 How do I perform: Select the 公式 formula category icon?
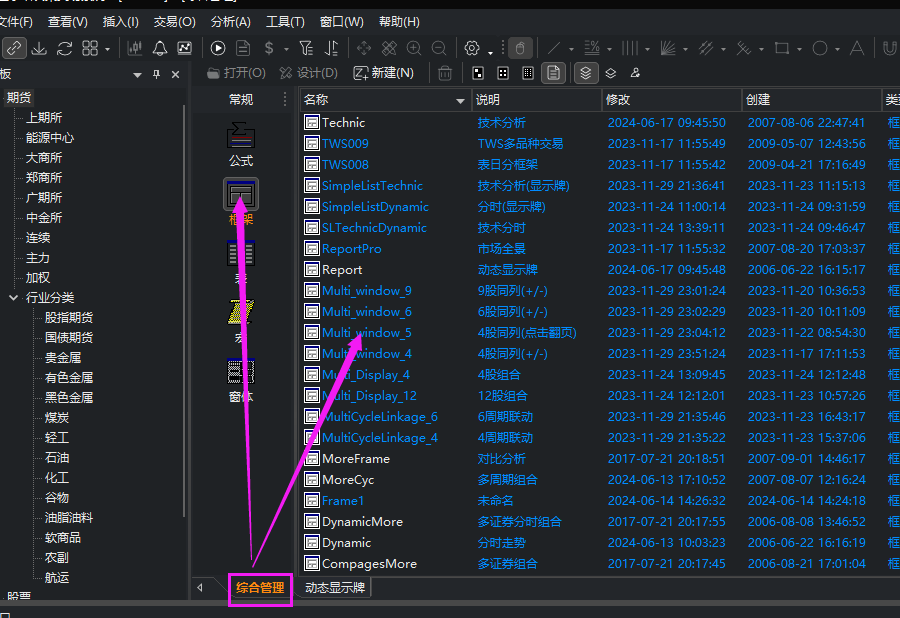coord(240,144)
